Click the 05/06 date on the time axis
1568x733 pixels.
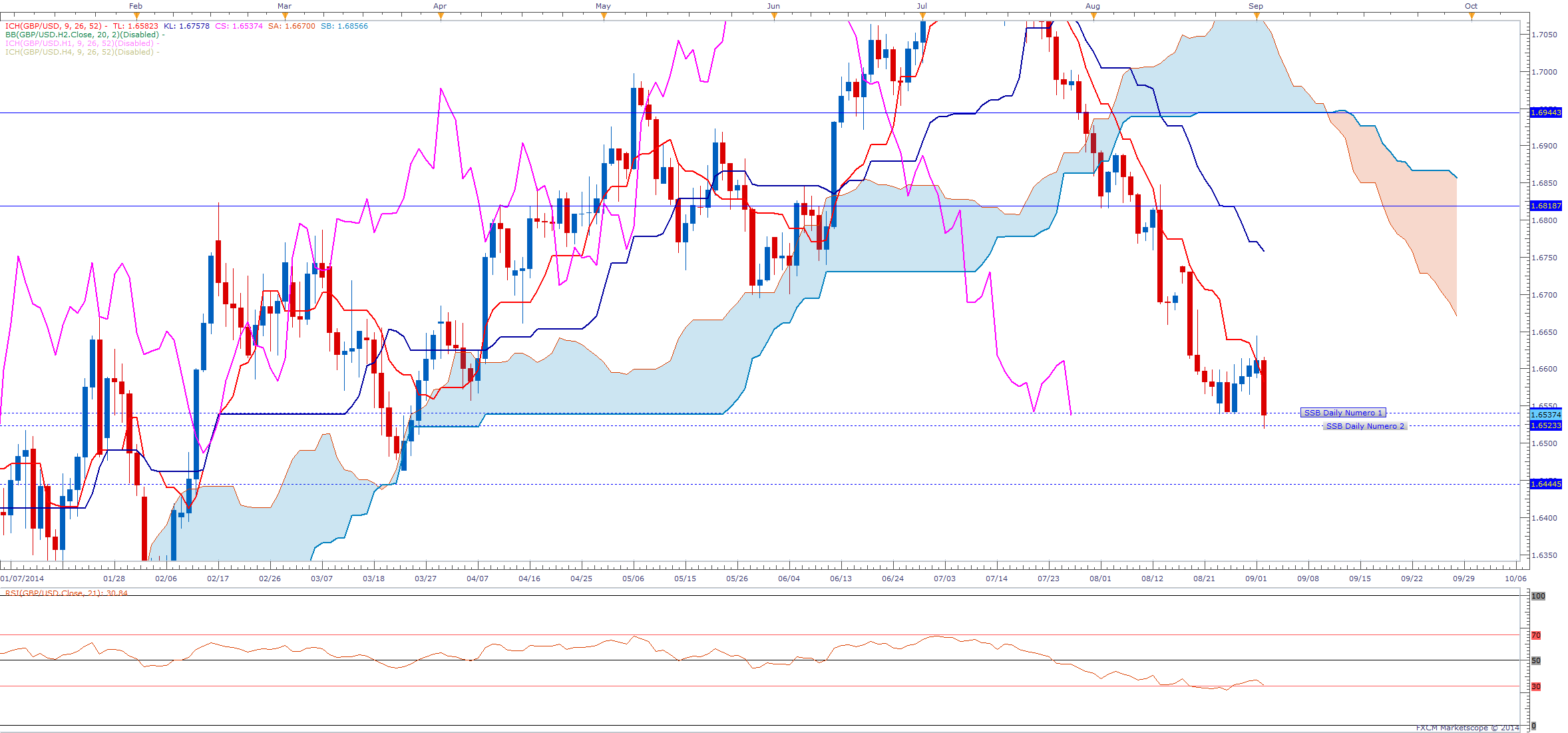pyautogui.click(x=633, y=579)
